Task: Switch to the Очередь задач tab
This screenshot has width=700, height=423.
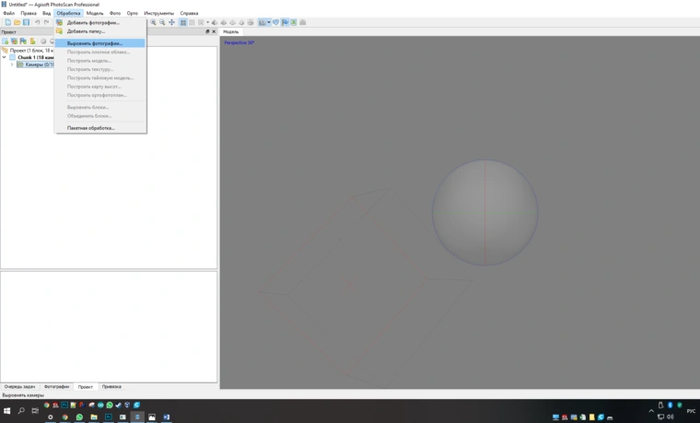Action: (x=19, y=386)
